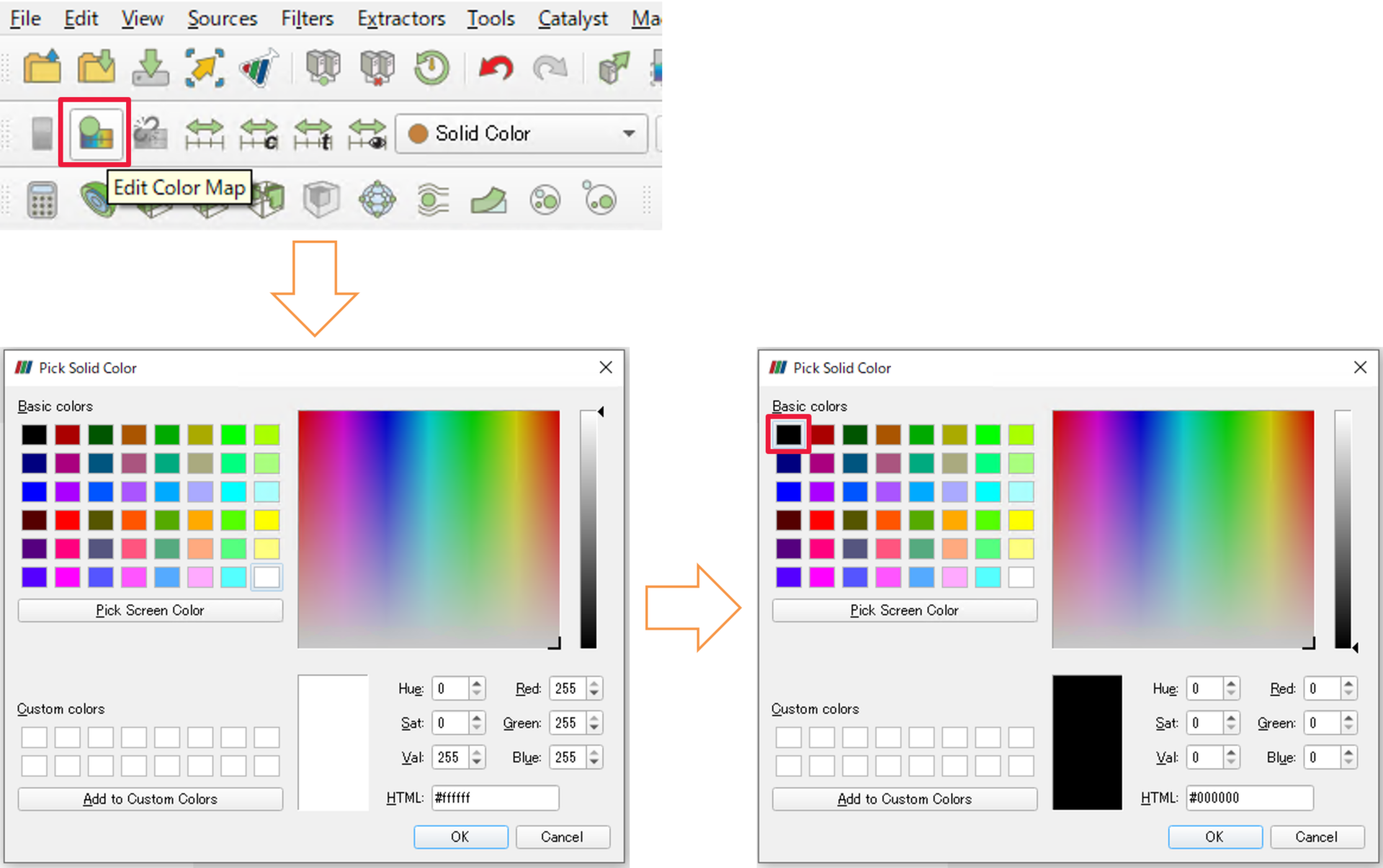Click the Use Separate Color Map icon
The image size is (1383, 868).
150,133
